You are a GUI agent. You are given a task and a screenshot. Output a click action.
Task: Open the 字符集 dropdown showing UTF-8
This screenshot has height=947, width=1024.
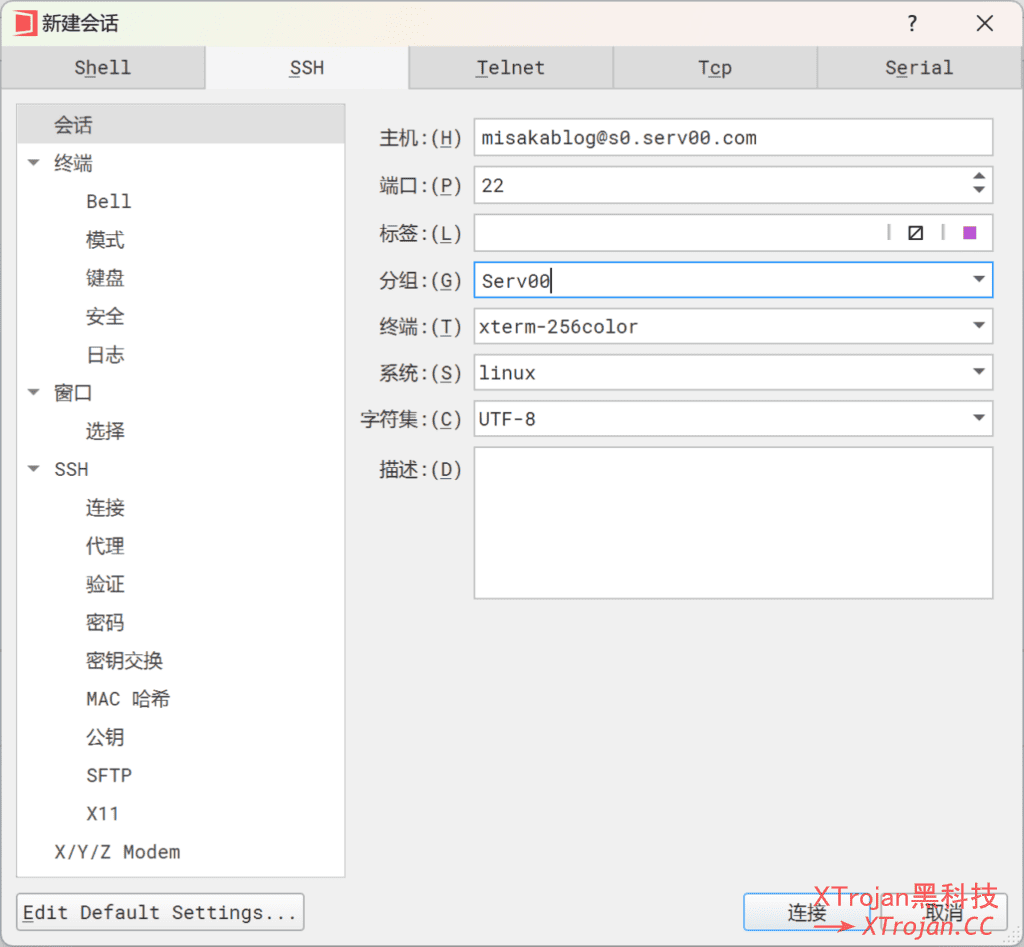point(978,418)
